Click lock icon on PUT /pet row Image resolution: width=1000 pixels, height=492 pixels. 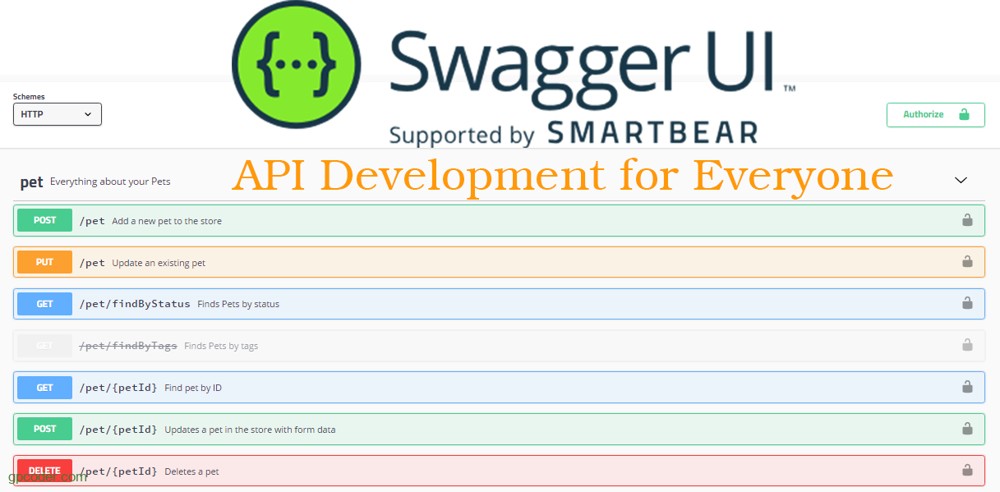(x=967, y=262)
